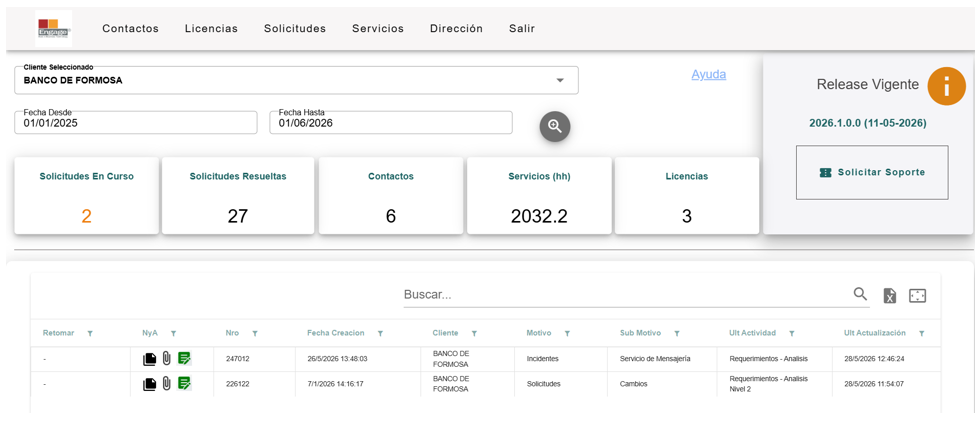Go to the Solicitudes menu

(295, 29)
